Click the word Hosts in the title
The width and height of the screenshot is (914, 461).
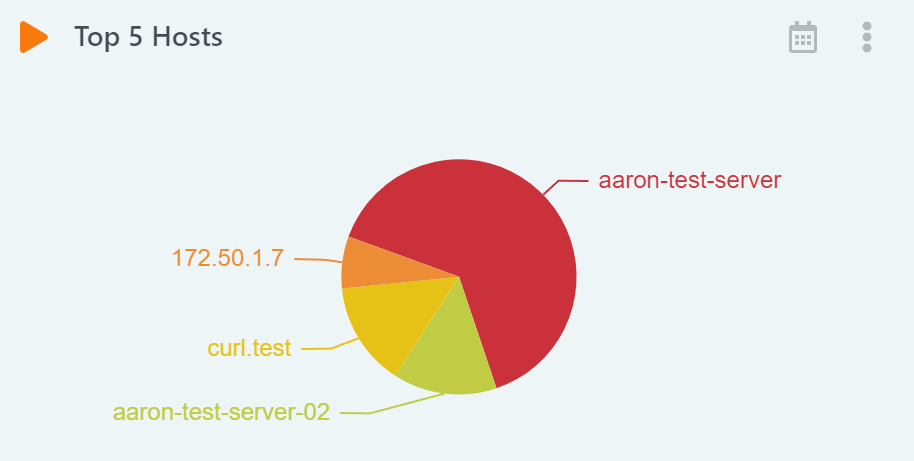pos(187,37)
